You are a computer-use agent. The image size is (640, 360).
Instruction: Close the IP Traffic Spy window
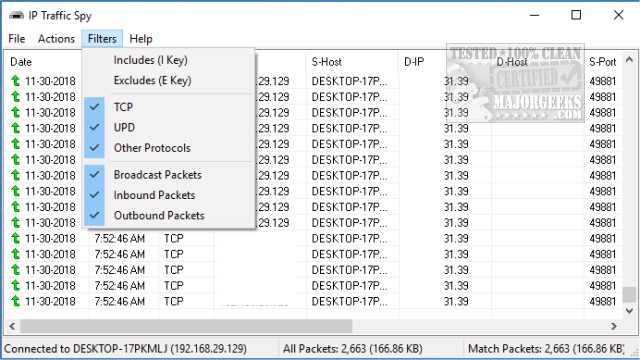pos(618,16)
